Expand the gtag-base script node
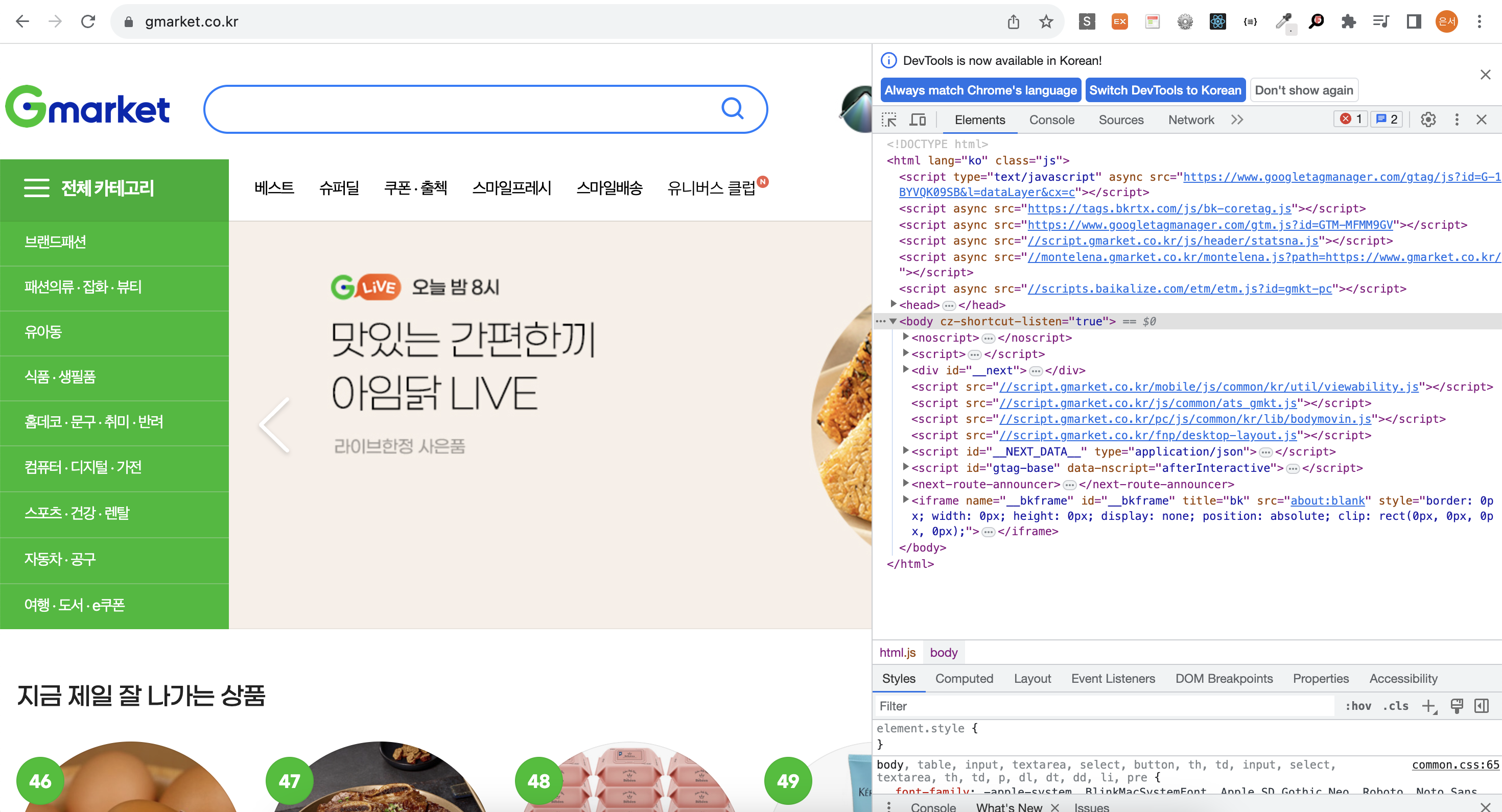Viewport: 1502px width, 812px height. point(905,467)
